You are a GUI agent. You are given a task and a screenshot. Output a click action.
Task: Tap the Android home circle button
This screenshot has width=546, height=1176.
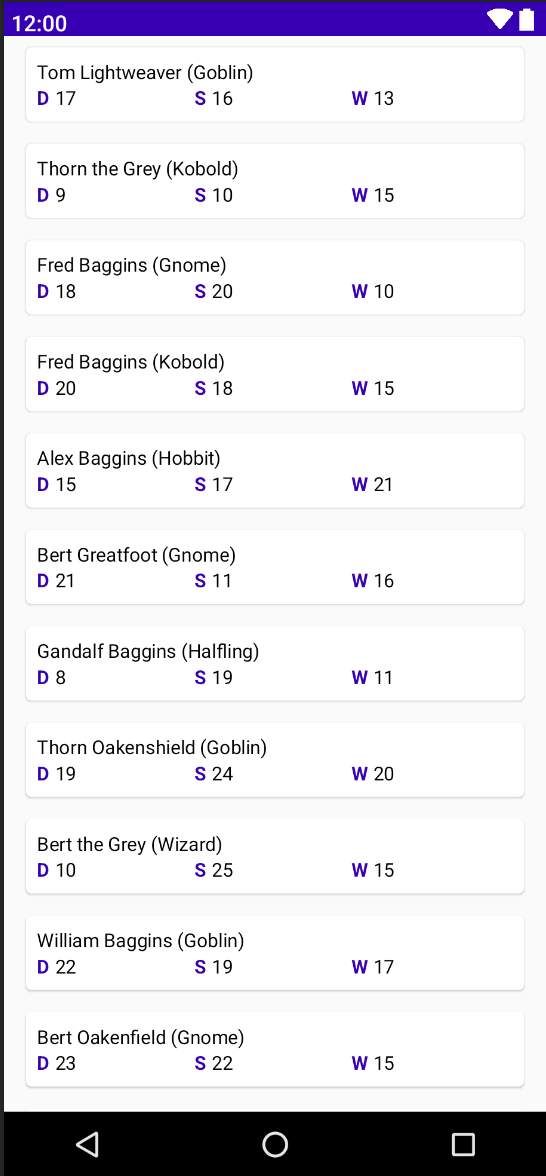click(x=274, y=1144)
